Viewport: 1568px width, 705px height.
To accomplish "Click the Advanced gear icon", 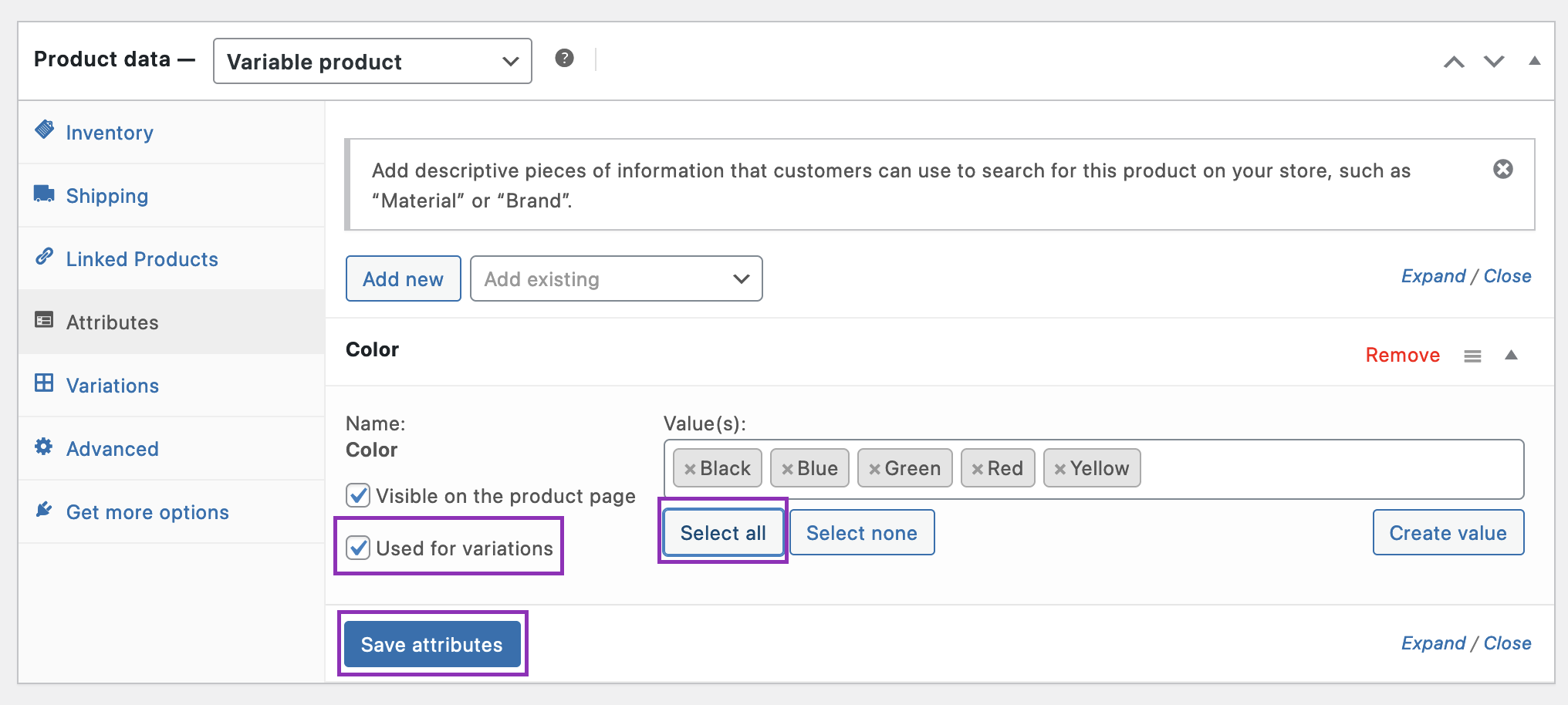I will [45, 447].
